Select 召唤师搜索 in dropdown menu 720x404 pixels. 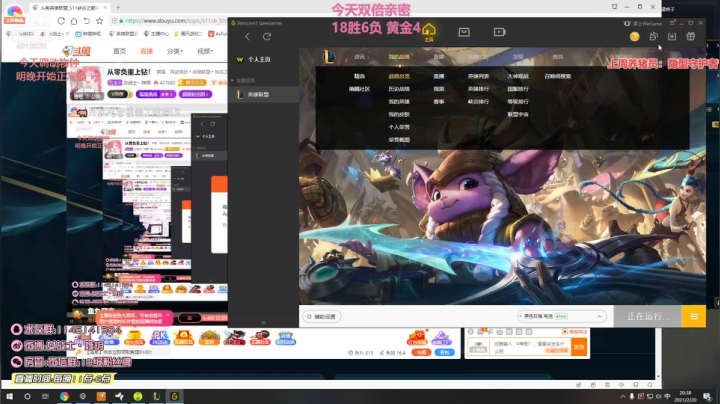pos(557,76)
